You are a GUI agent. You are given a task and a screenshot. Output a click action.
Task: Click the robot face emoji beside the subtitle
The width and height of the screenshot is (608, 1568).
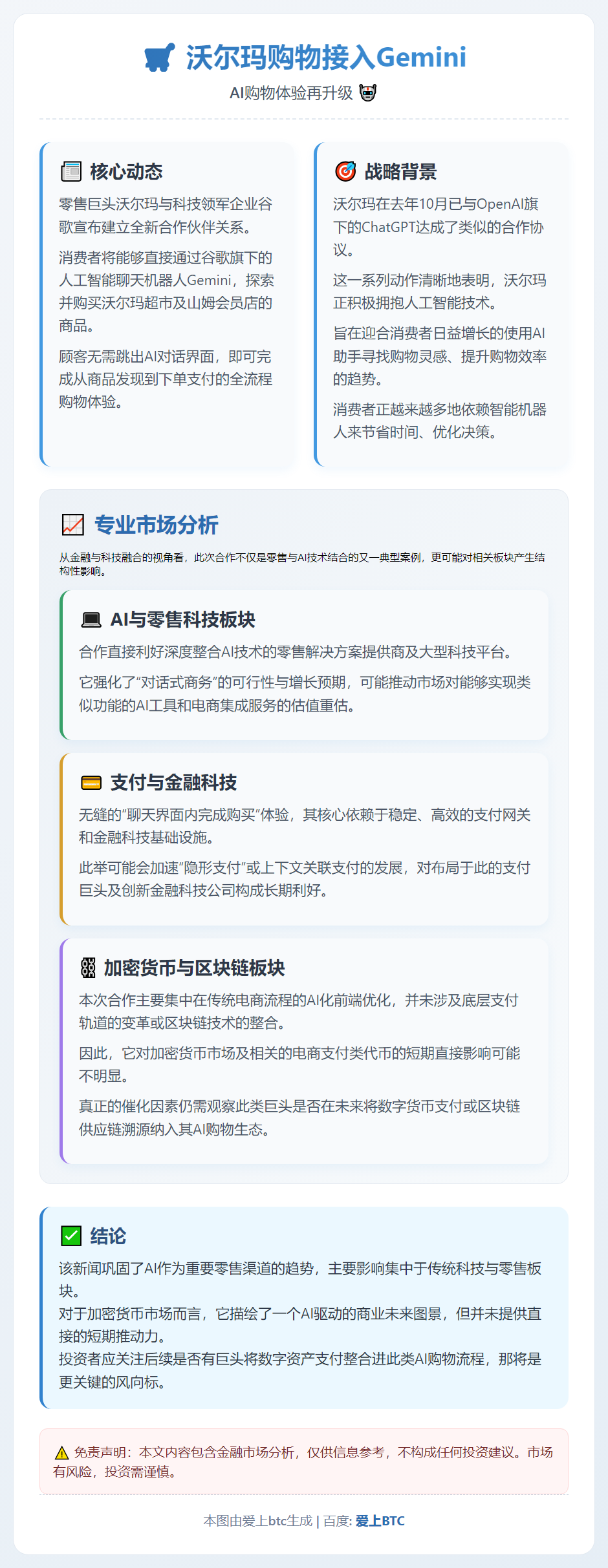[x=367, y=93]
